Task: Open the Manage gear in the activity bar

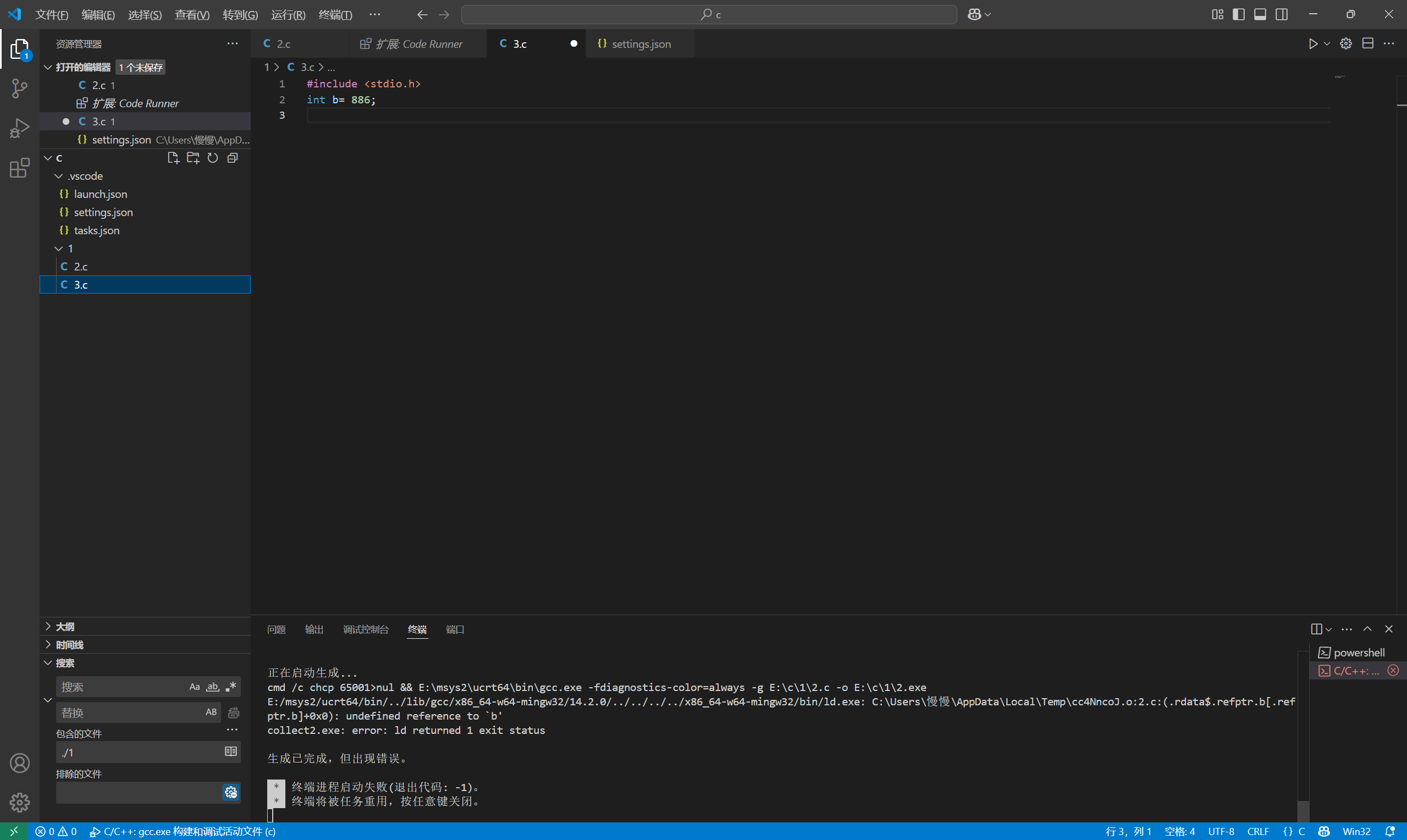Action: [x=19, y=802]
